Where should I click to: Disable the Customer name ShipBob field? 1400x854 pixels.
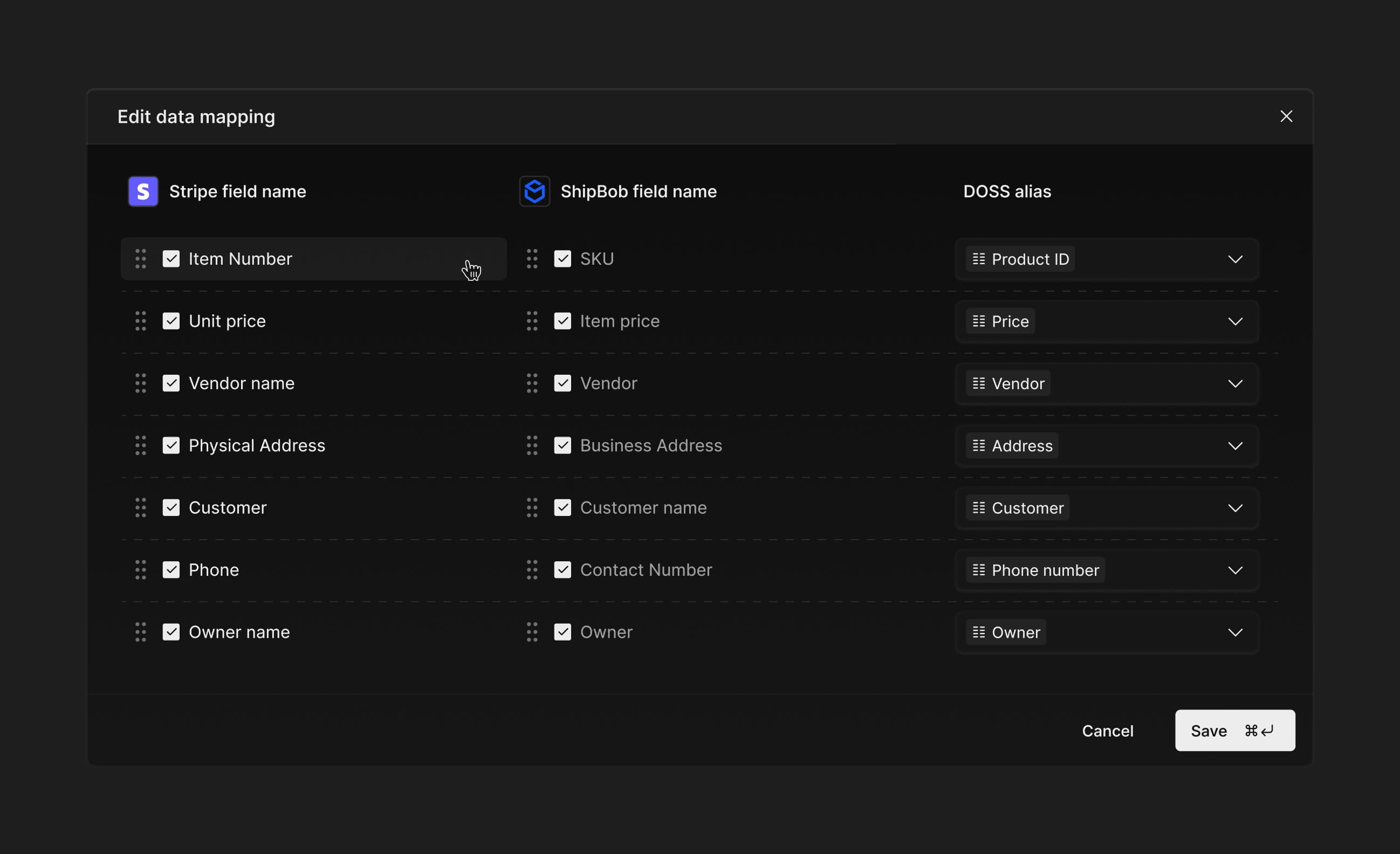coord(562,507)
